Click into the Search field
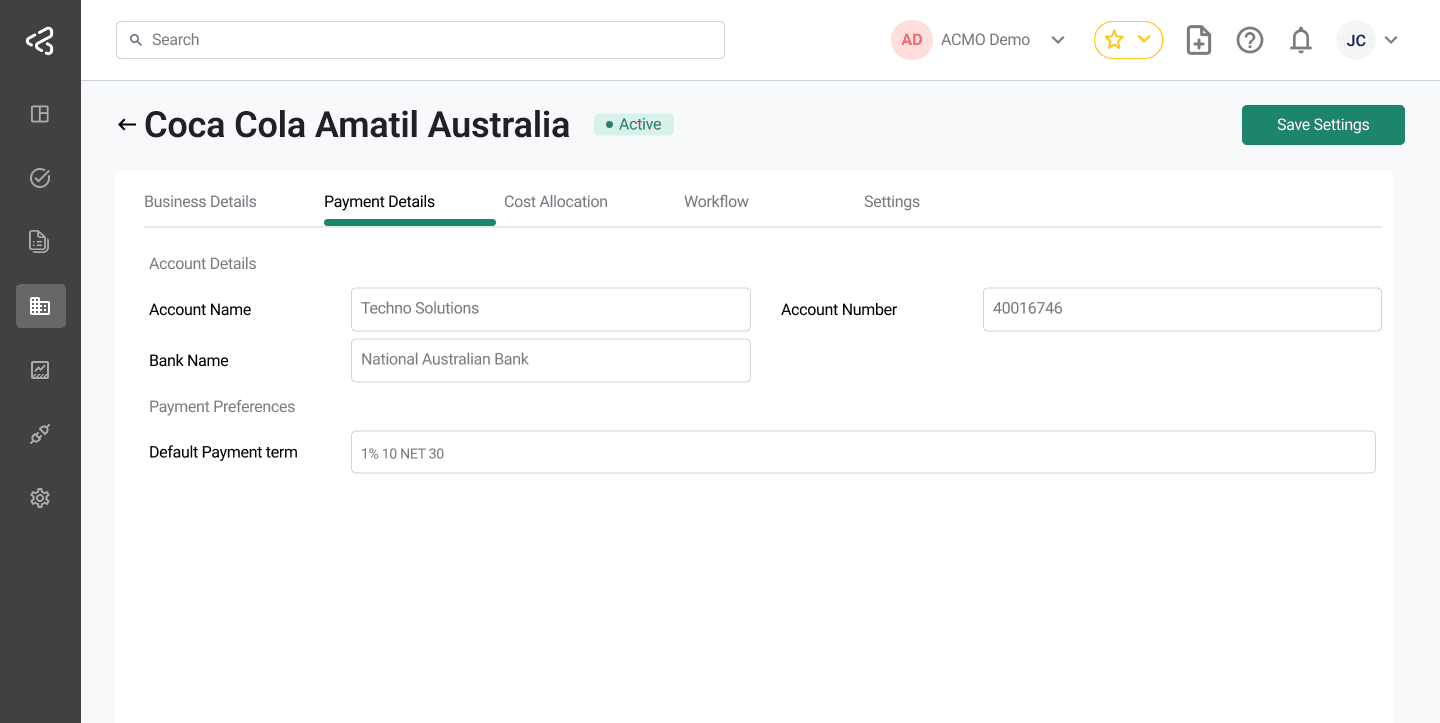Image resolution: width=1440 pixels, height=723 pixels. coord(420,40)
